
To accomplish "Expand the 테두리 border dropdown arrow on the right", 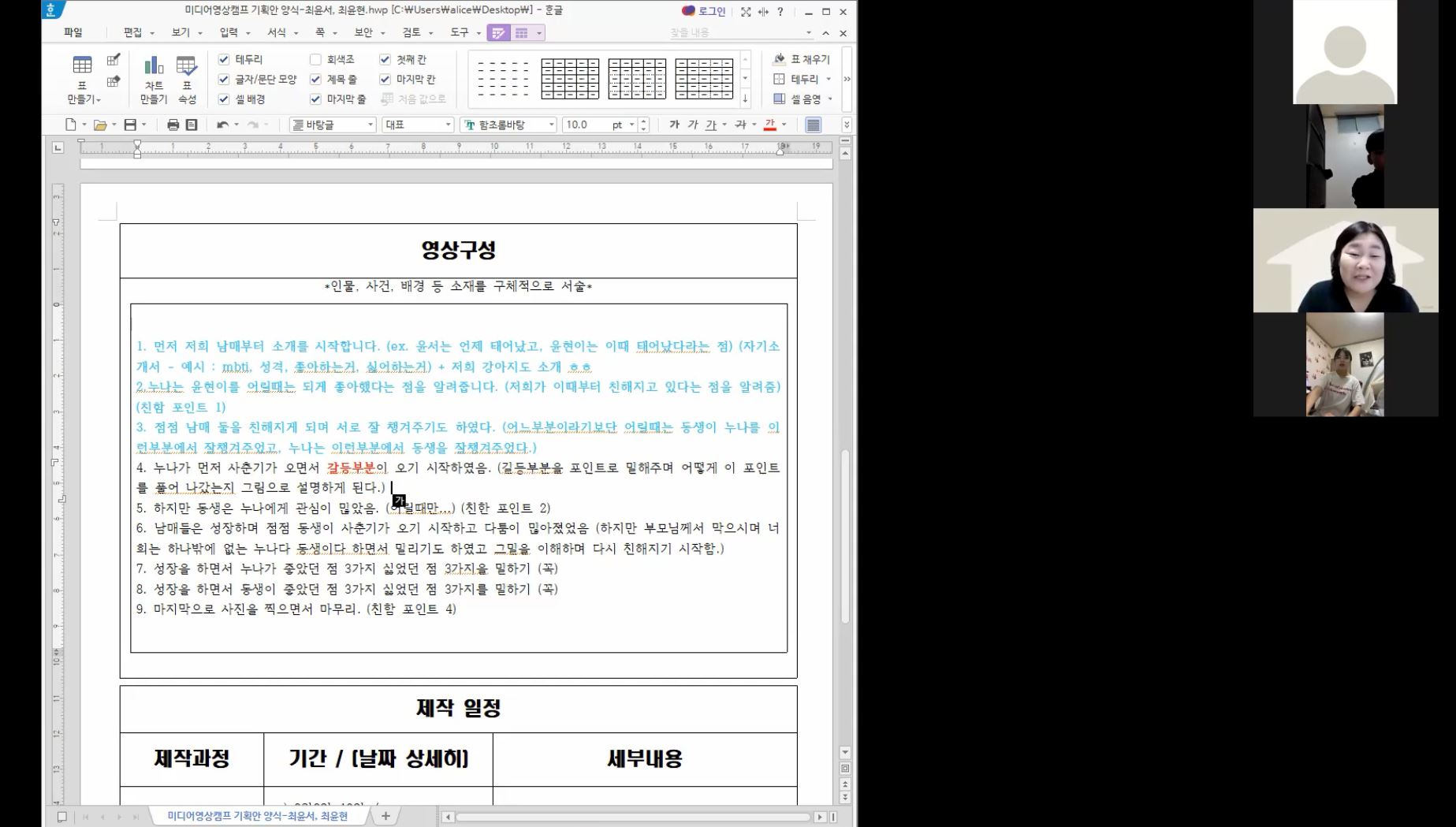I will 829,79.
